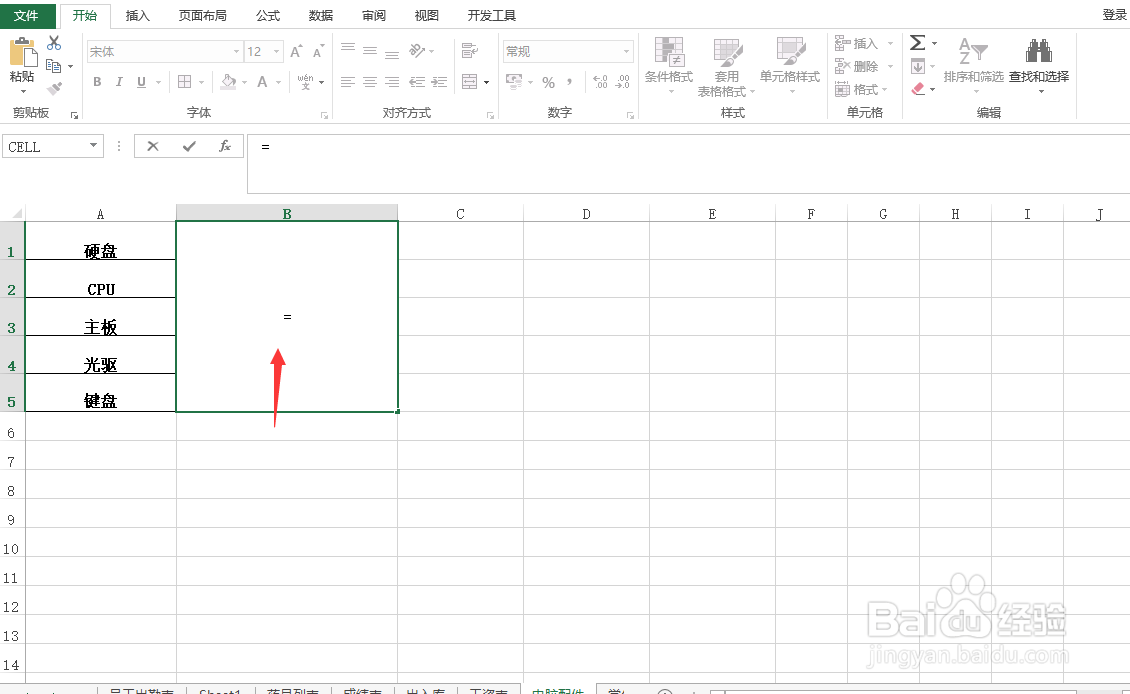1130x694 pixels.
Task: Click the font color A
Action: point(262,82)
